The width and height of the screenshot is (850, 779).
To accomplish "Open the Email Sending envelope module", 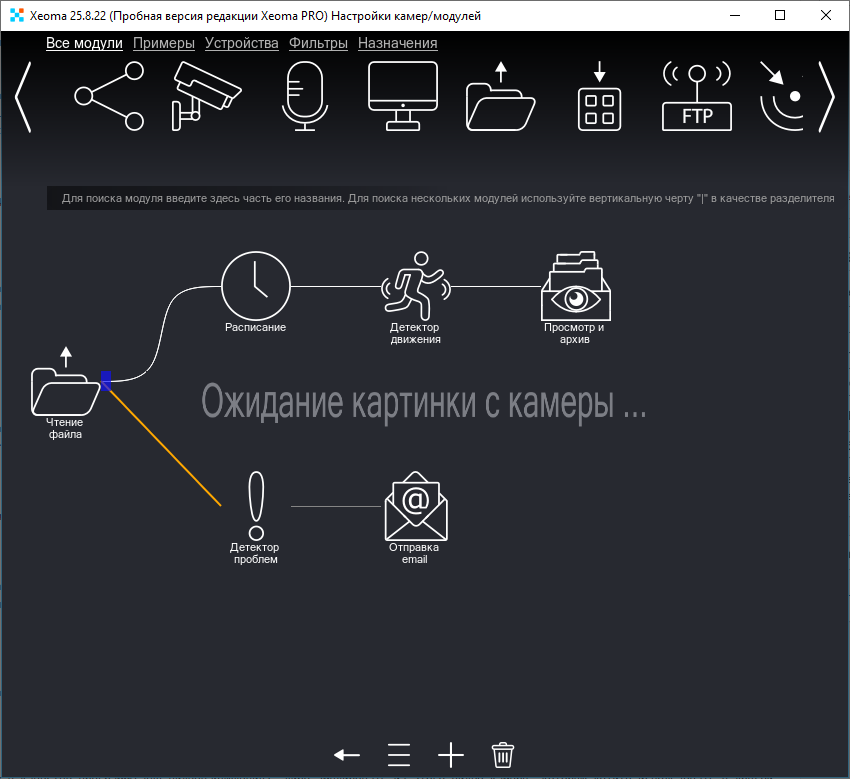I will pyautogui.click(x=415, y=507).
